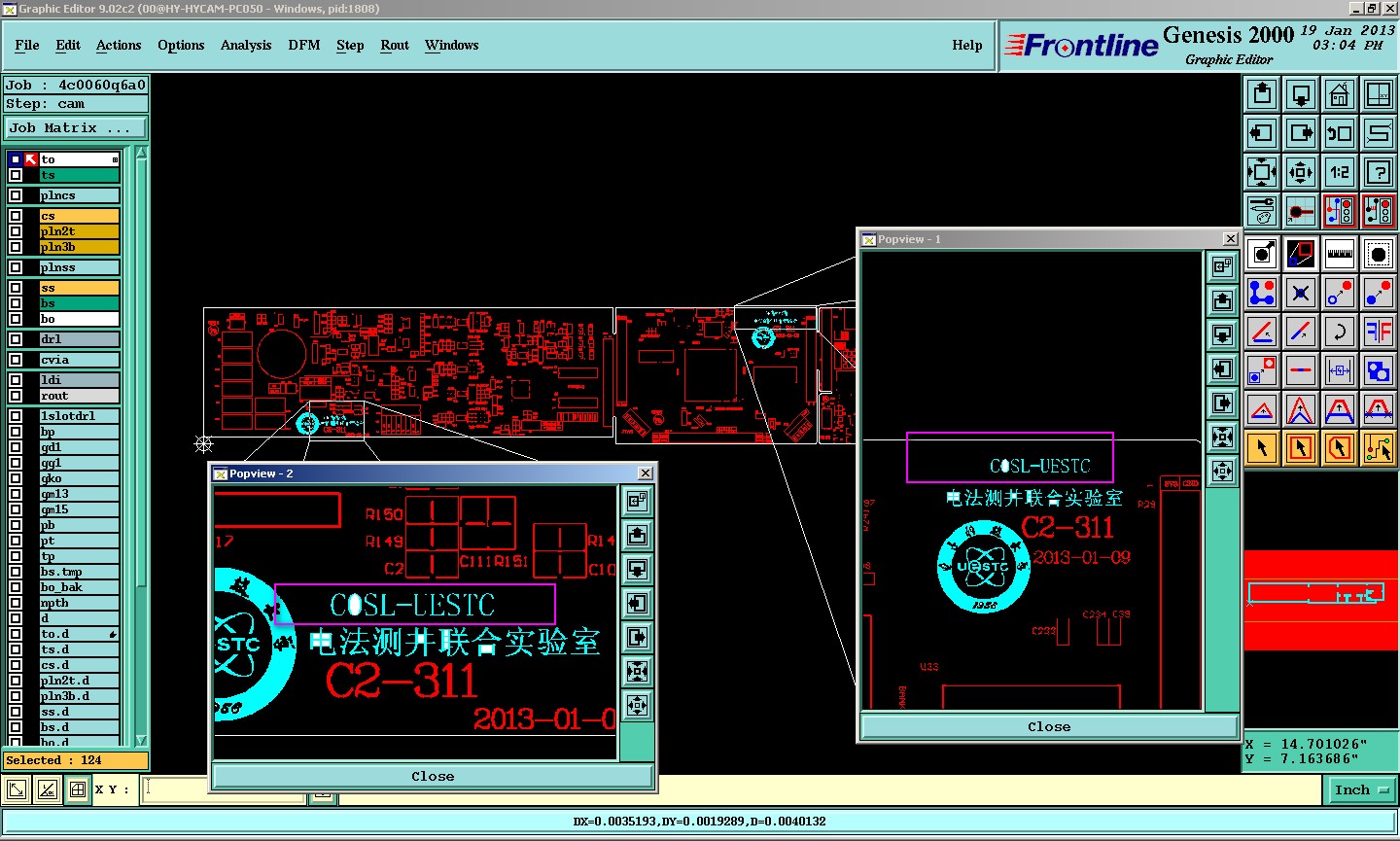Screen dimensions: 1400x841
Task: Click the pan right arrow icon
Action: click(1301, 133)
